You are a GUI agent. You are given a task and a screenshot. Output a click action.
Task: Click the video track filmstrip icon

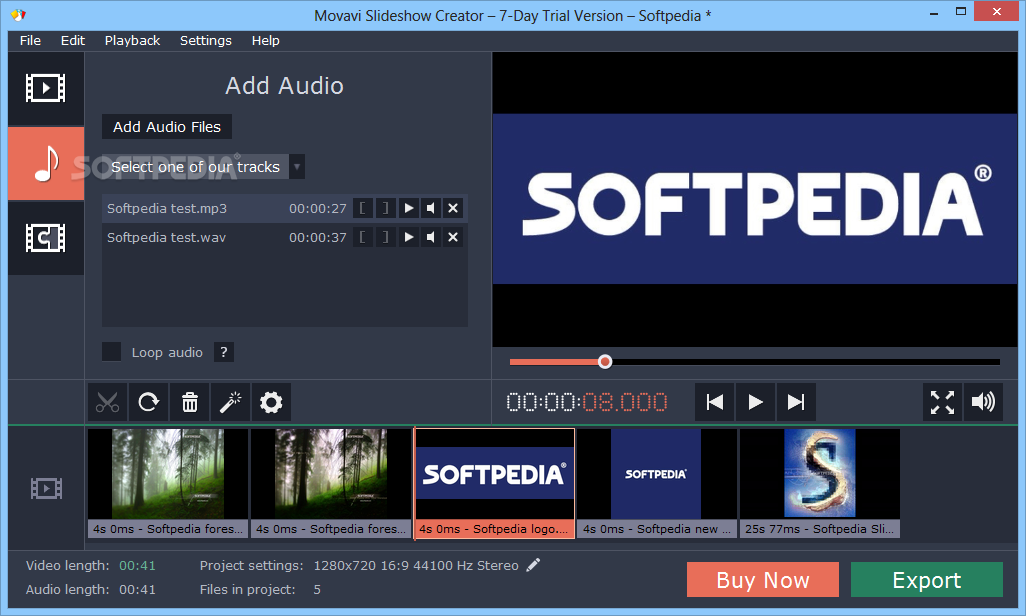coord(46,488)
